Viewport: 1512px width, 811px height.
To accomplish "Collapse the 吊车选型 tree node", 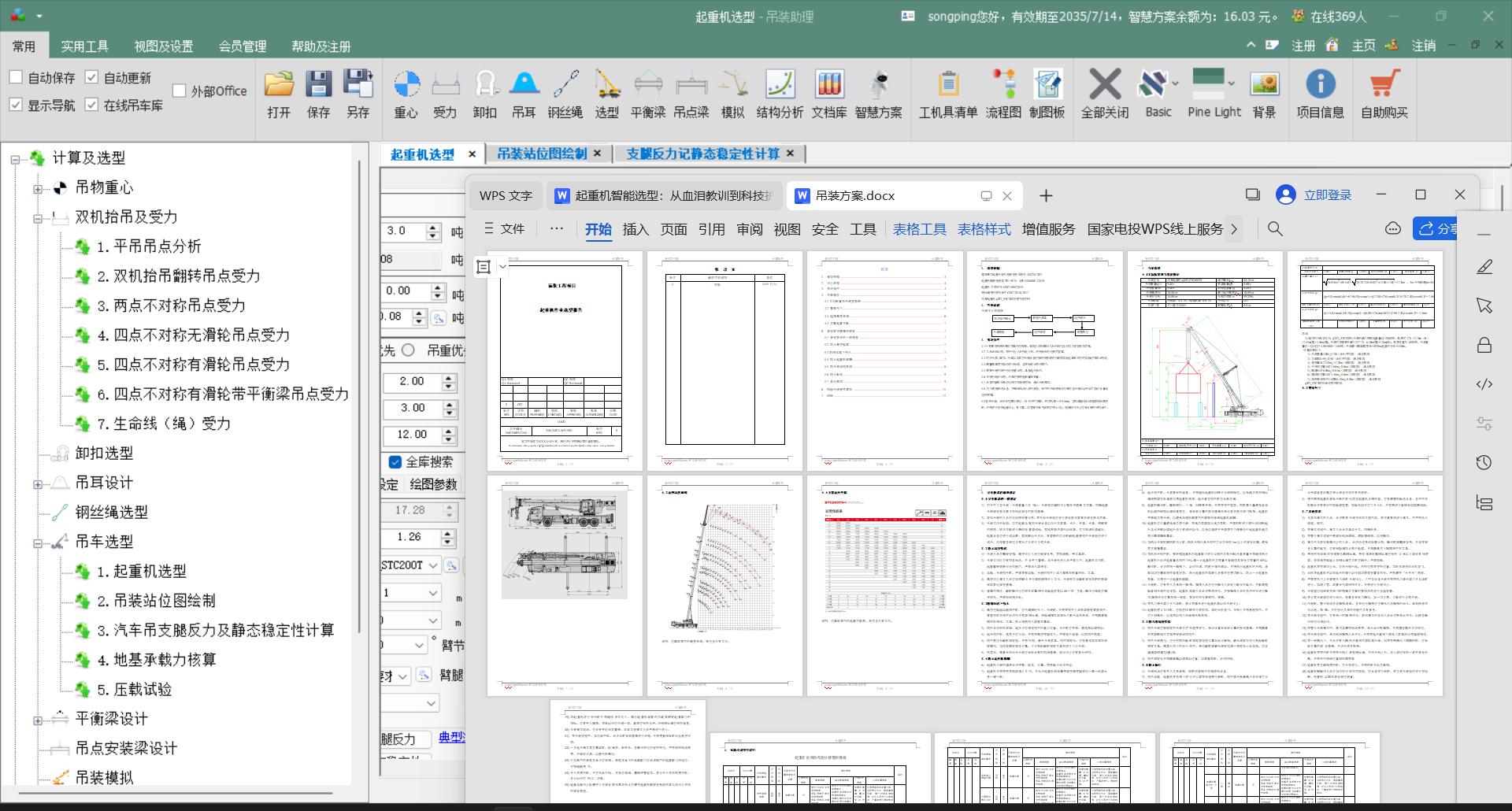I will tap(38, 543).
